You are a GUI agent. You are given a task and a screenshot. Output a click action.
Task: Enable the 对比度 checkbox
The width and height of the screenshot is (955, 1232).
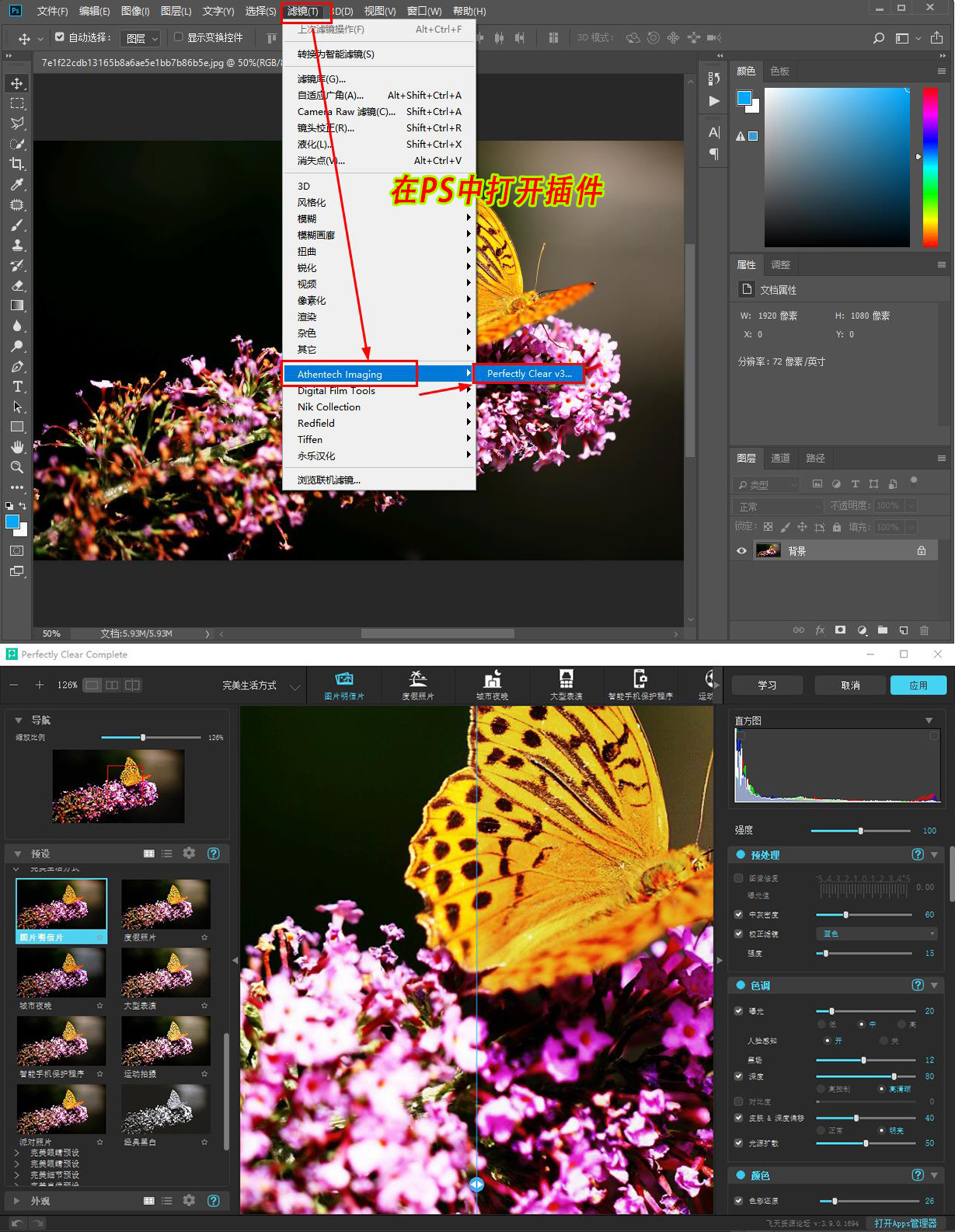(x=739, y=1101)
